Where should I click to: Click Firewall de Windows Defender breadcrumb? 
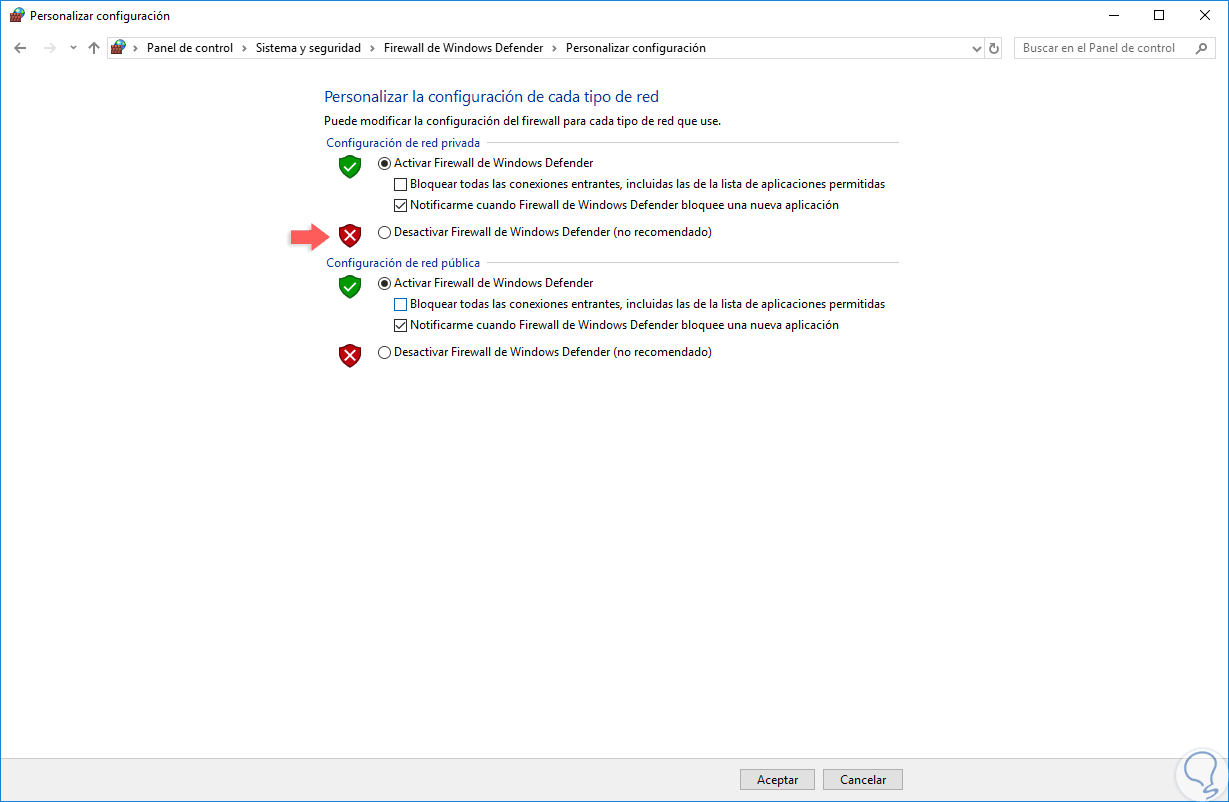click(x=464, y=48)
